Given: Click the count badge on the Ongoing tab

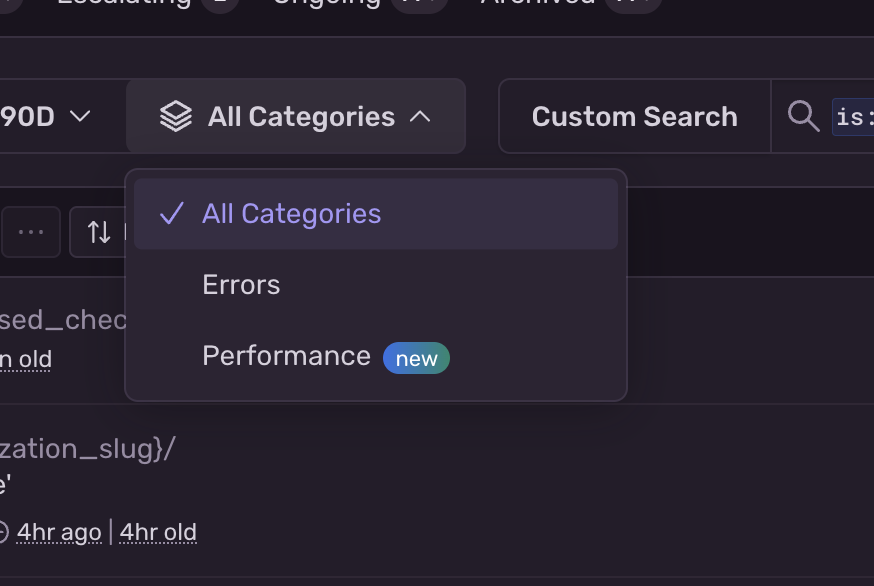Looking at the screenshot, I should [x=418, y=4].
